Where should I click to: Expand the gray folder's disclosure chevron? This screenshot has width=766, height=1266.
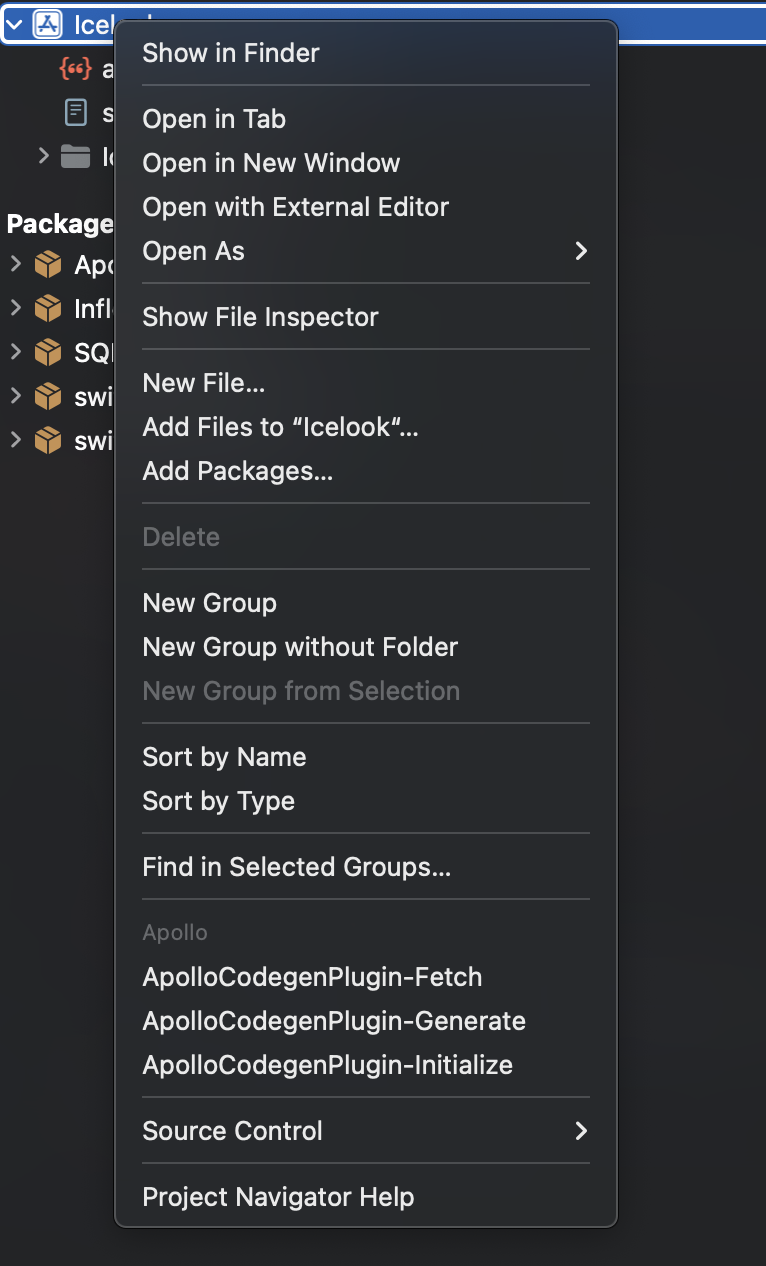tap(43, 156)
